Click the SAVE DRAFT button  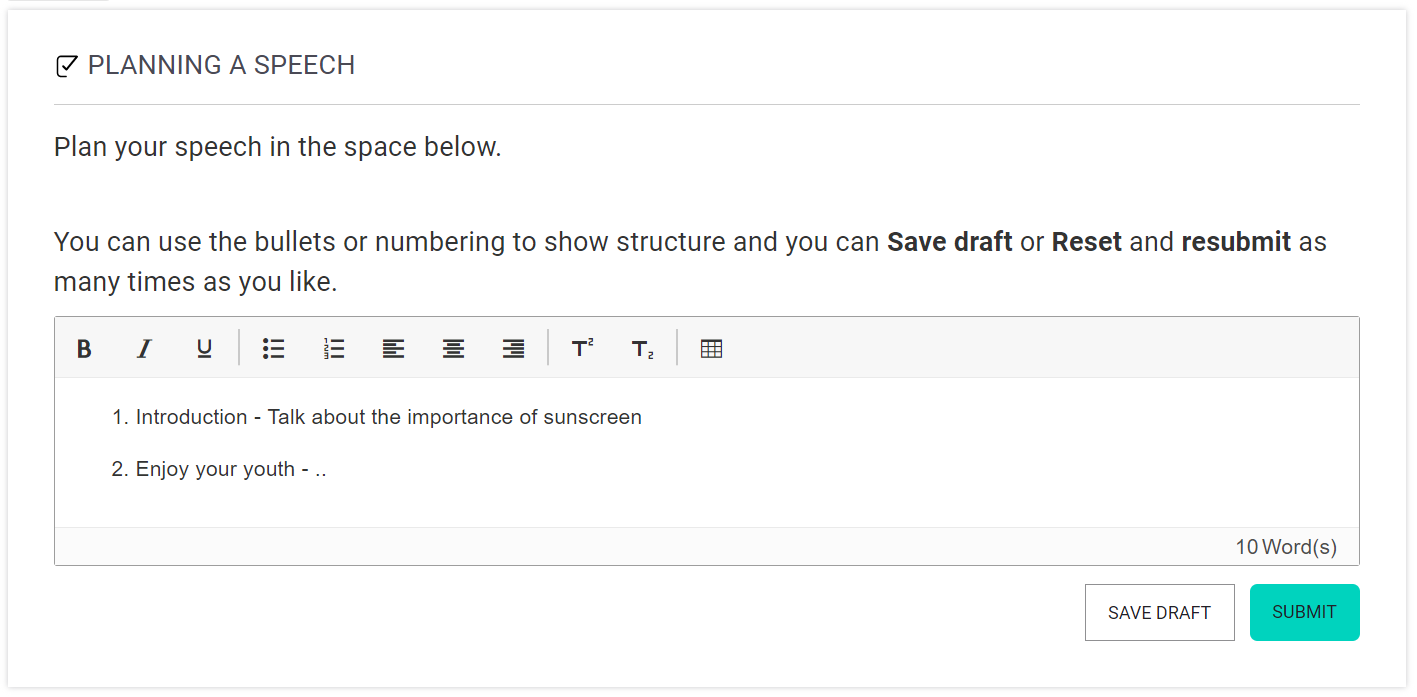click(x=1159, y=612)
